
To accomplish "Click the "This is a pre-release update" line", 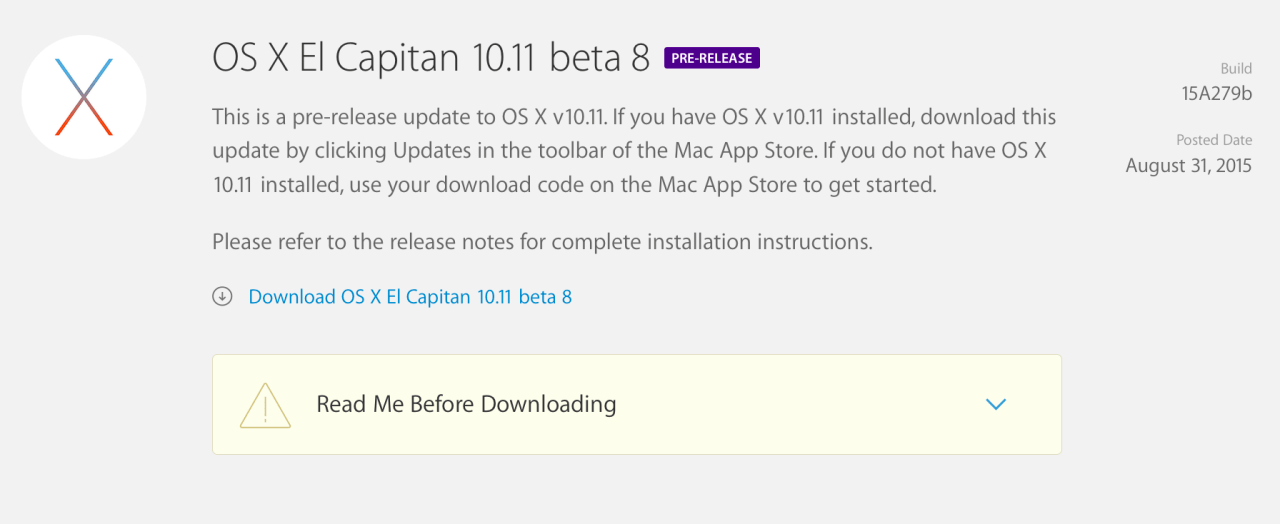I will click(634, 117).
